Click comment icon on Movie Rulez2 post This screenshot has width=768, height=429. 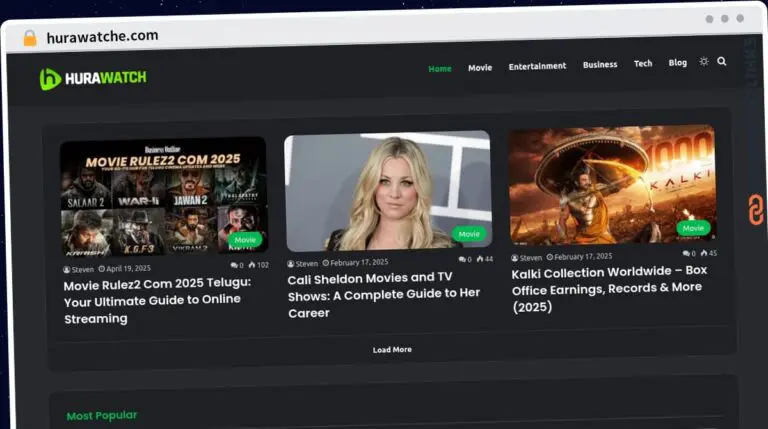coord(233,265)
